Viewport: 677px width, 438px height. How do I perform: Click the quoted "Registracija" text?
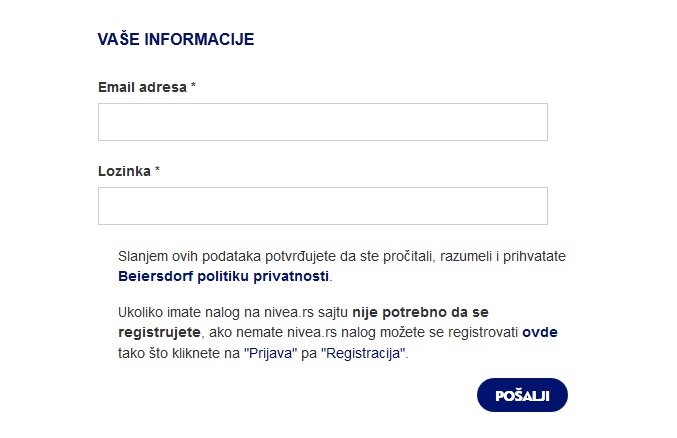click(363, 353)
